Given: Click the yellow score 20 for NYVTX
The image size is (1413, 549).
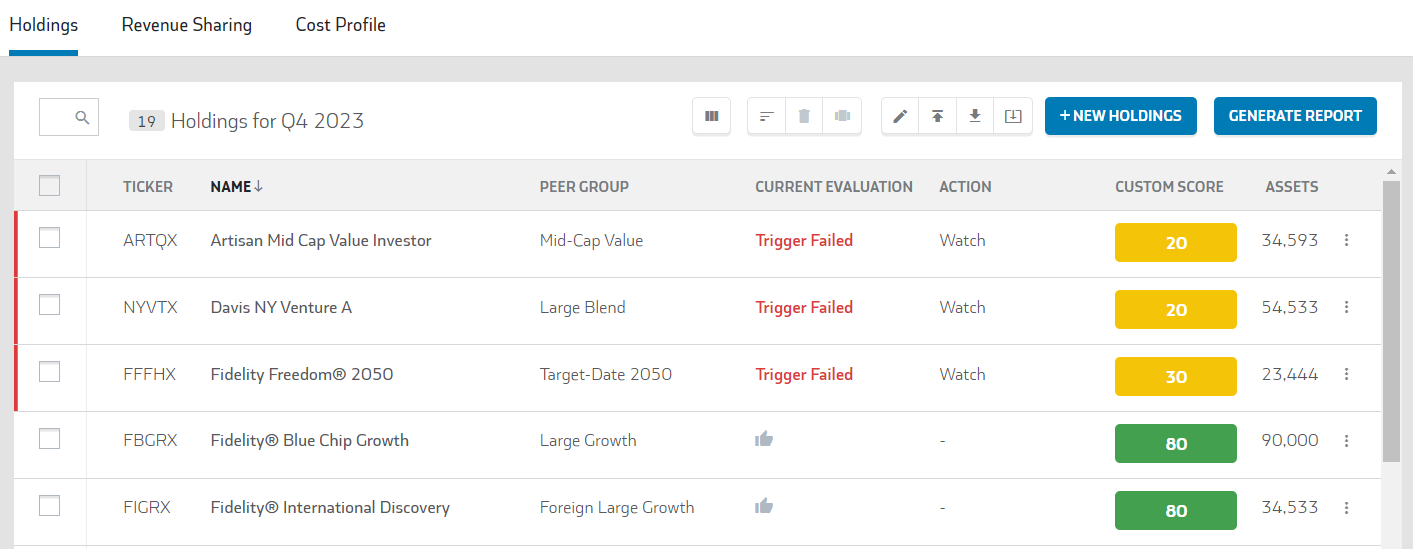Looking at the screenshot, I should click(x=1176, y=310).
